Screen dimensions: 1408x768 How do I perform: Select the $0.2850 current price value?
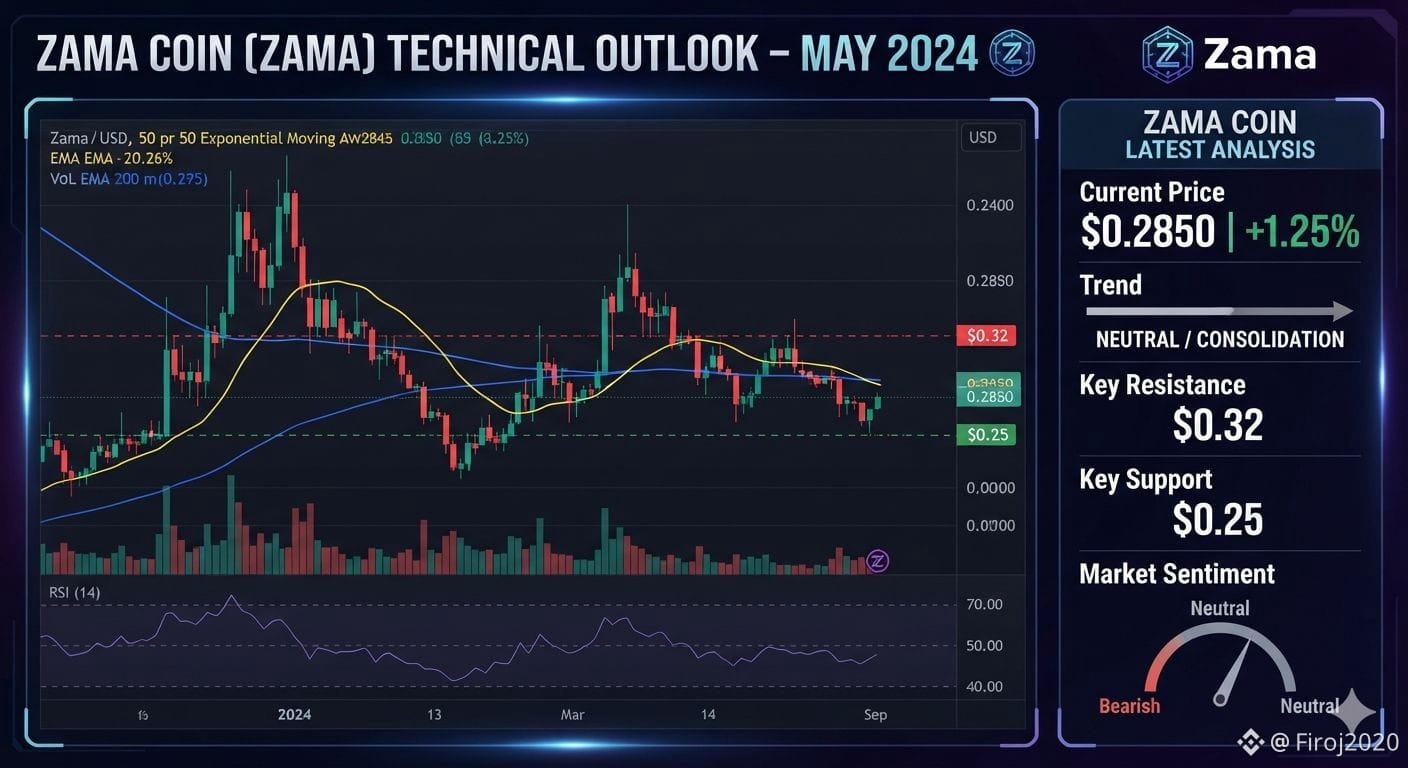1148,232
